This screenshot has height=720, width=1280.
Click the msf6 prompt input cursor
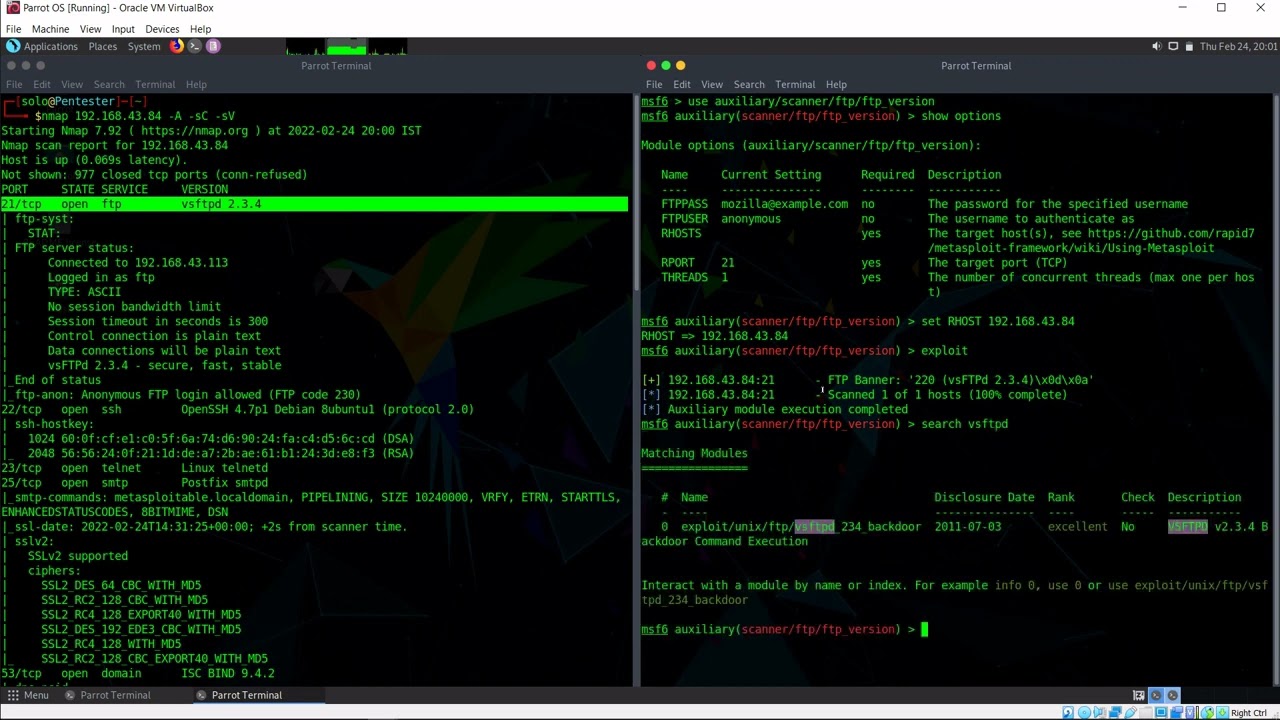925,629
